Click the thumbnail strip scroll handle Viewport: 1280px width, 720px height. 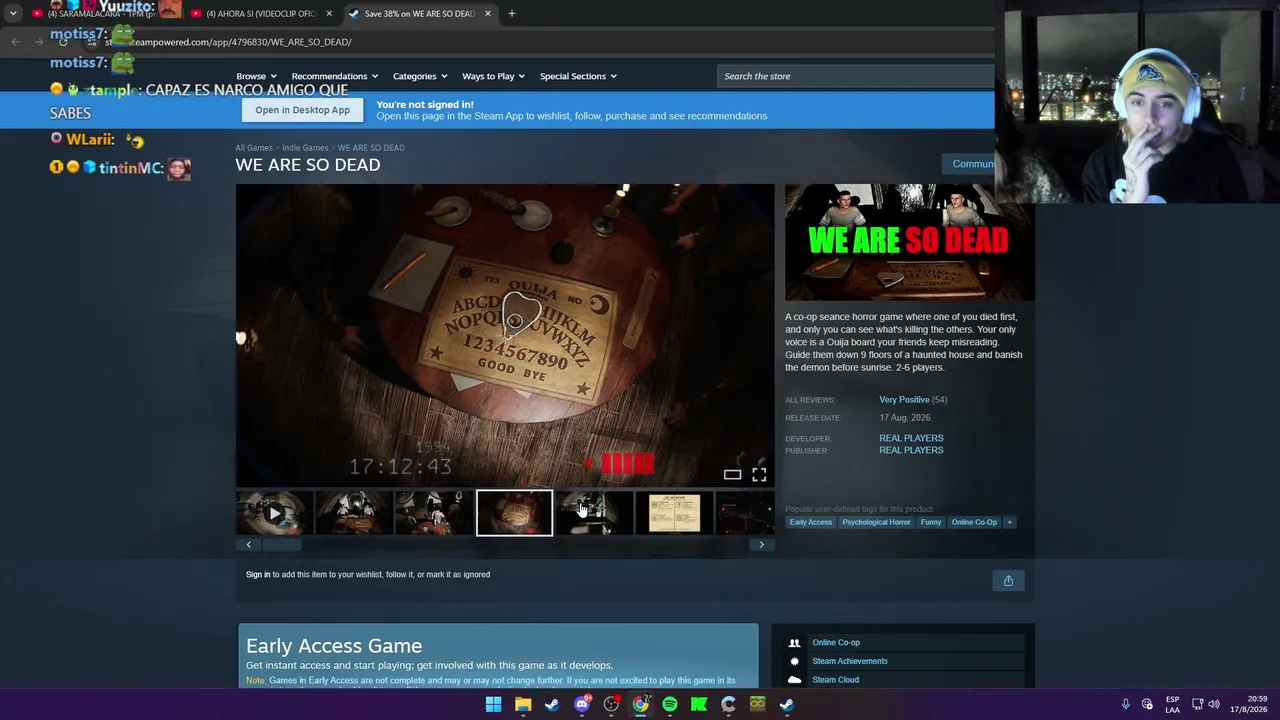pyautogui.click(x=282, y=545)
